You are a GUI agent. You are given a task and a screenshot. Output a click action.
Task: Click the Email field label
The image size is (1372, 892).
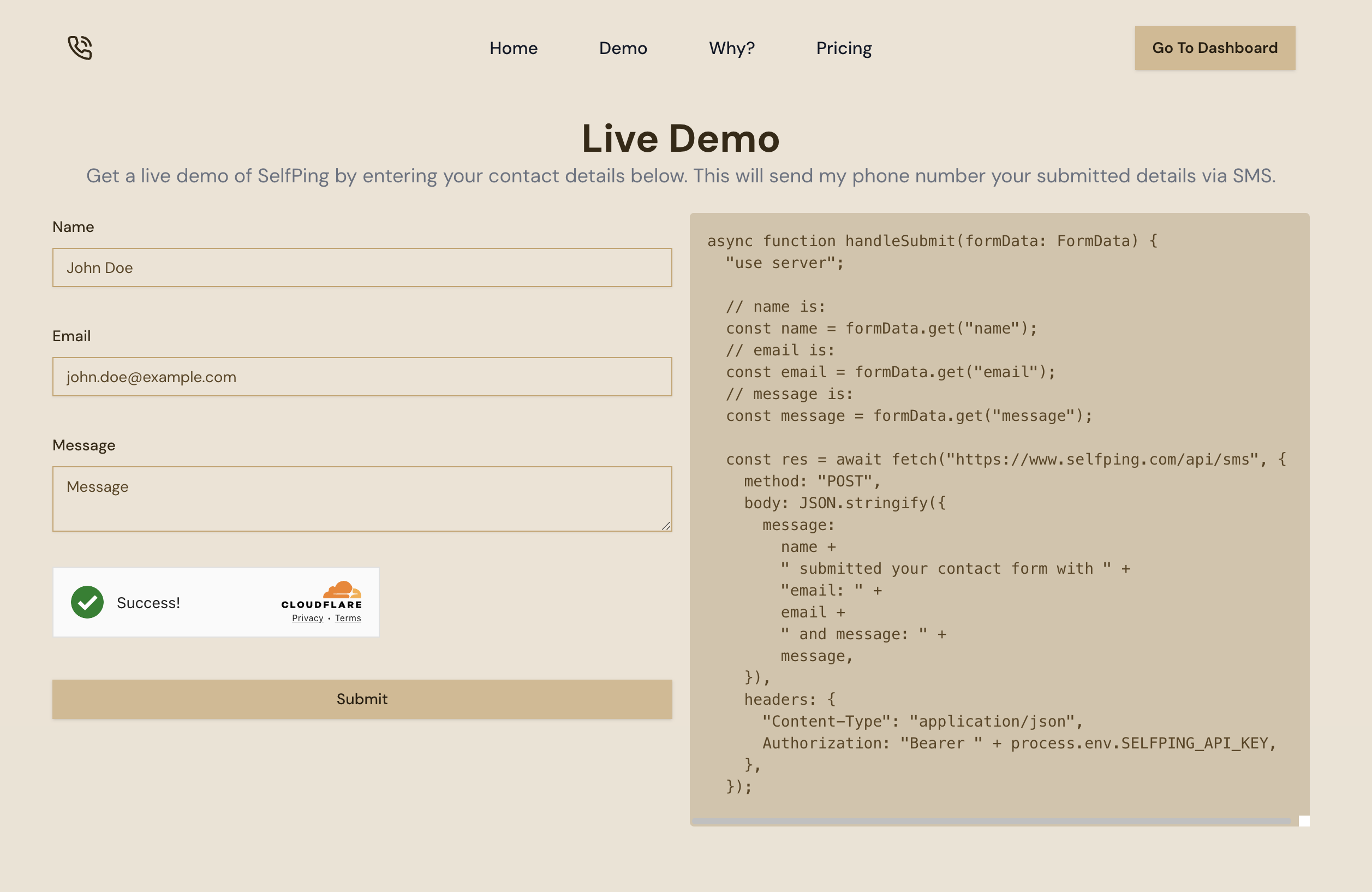[x=71, y=336]
